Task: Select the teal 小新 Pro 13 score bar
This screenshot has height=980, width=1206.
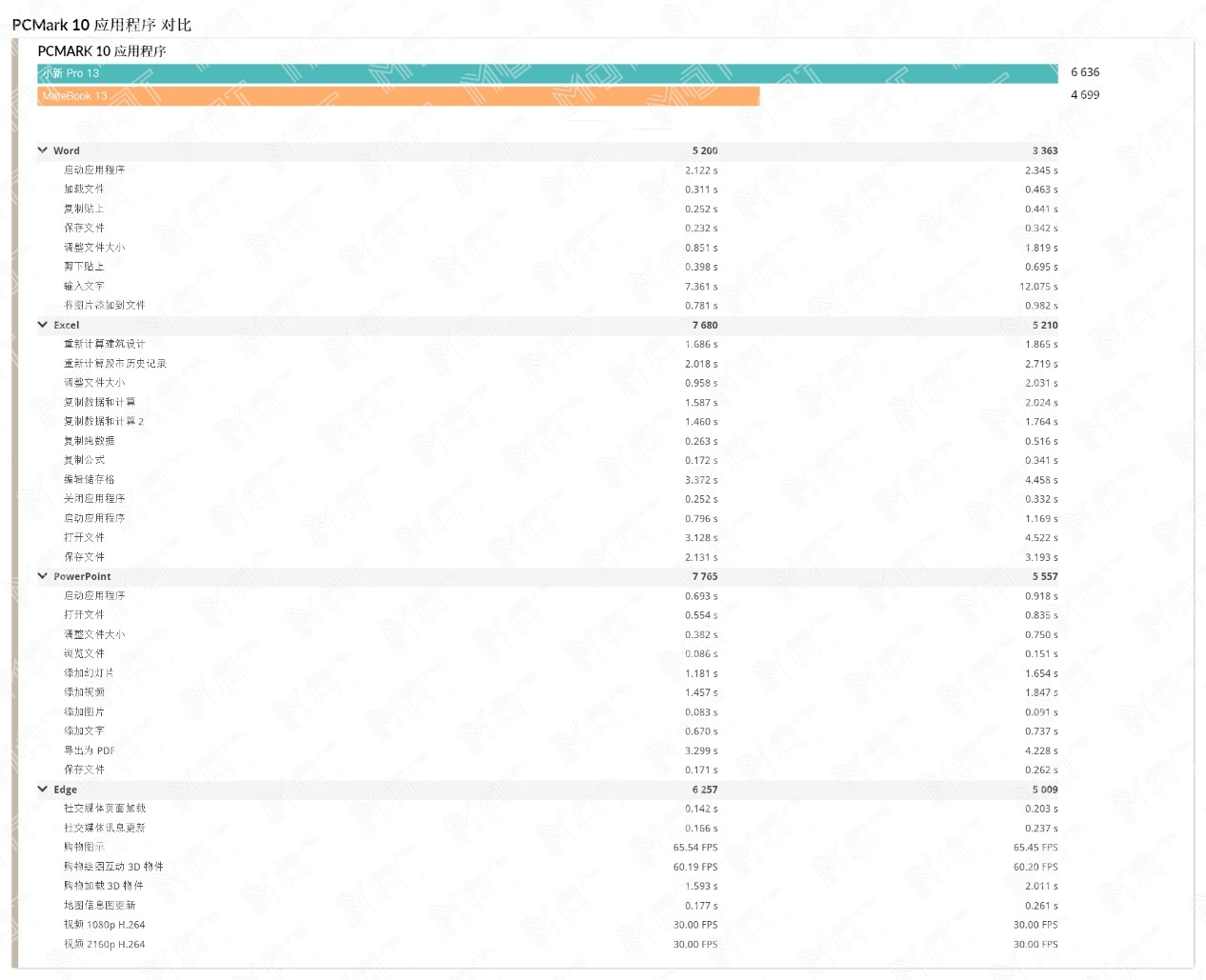Action: point(548,73)
